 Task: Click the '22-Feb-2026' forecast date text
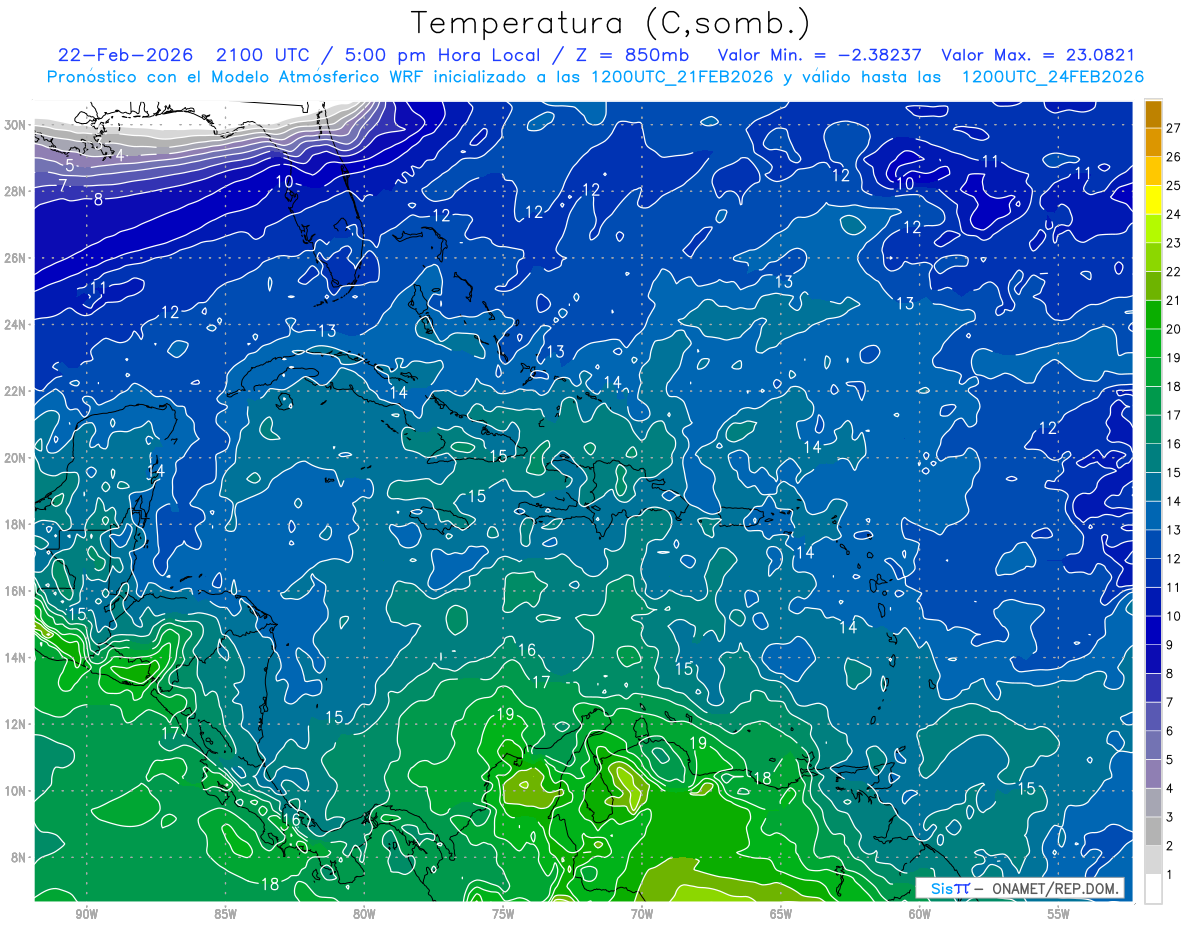pyautogui.click(x=124, y=56)
